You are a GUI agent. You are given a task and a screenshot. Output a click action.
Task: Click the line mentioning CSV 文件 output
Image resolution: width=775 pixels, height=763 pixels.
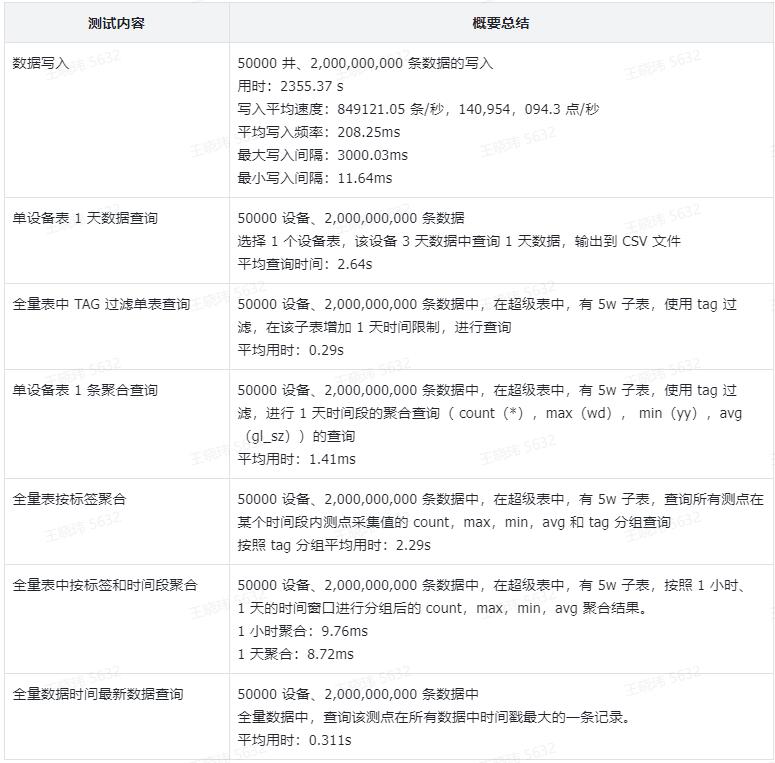[x=459, y=241]
